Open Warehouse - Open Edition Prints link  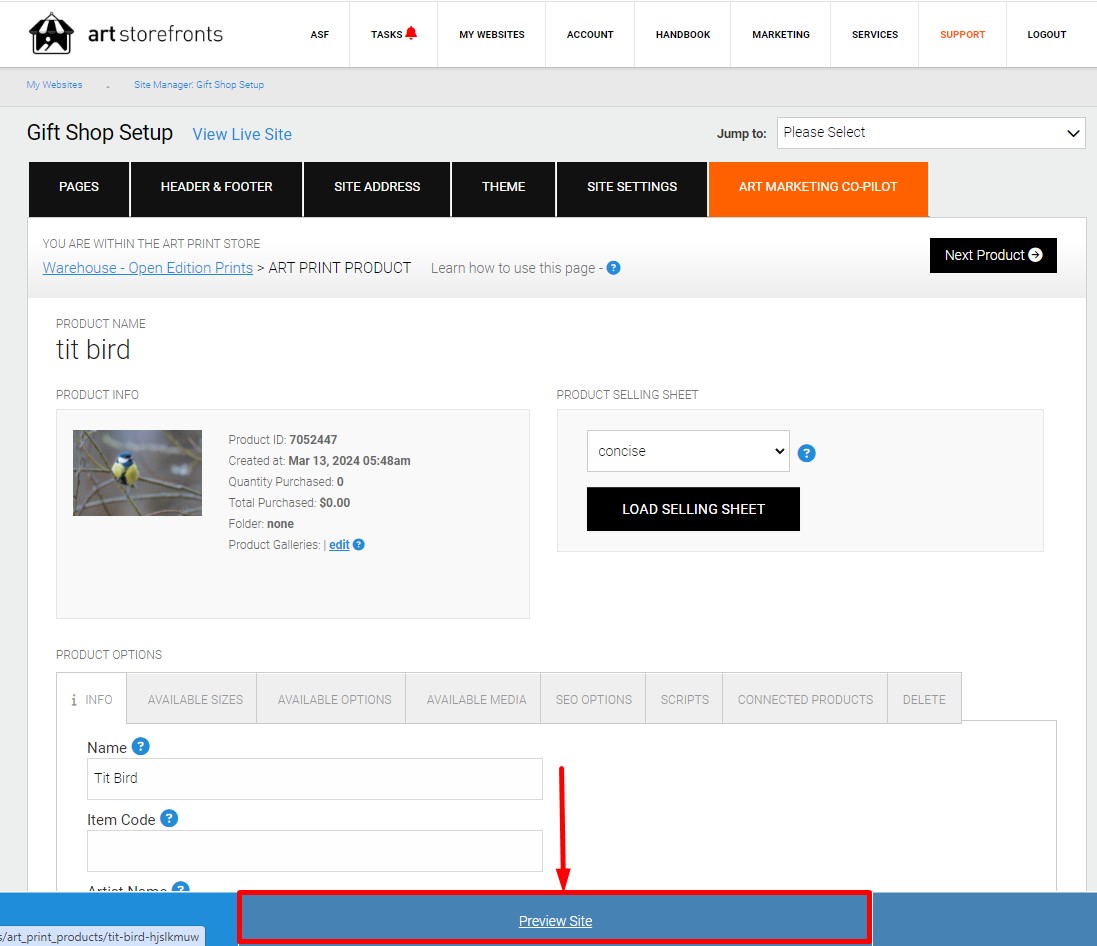point(148,268)
